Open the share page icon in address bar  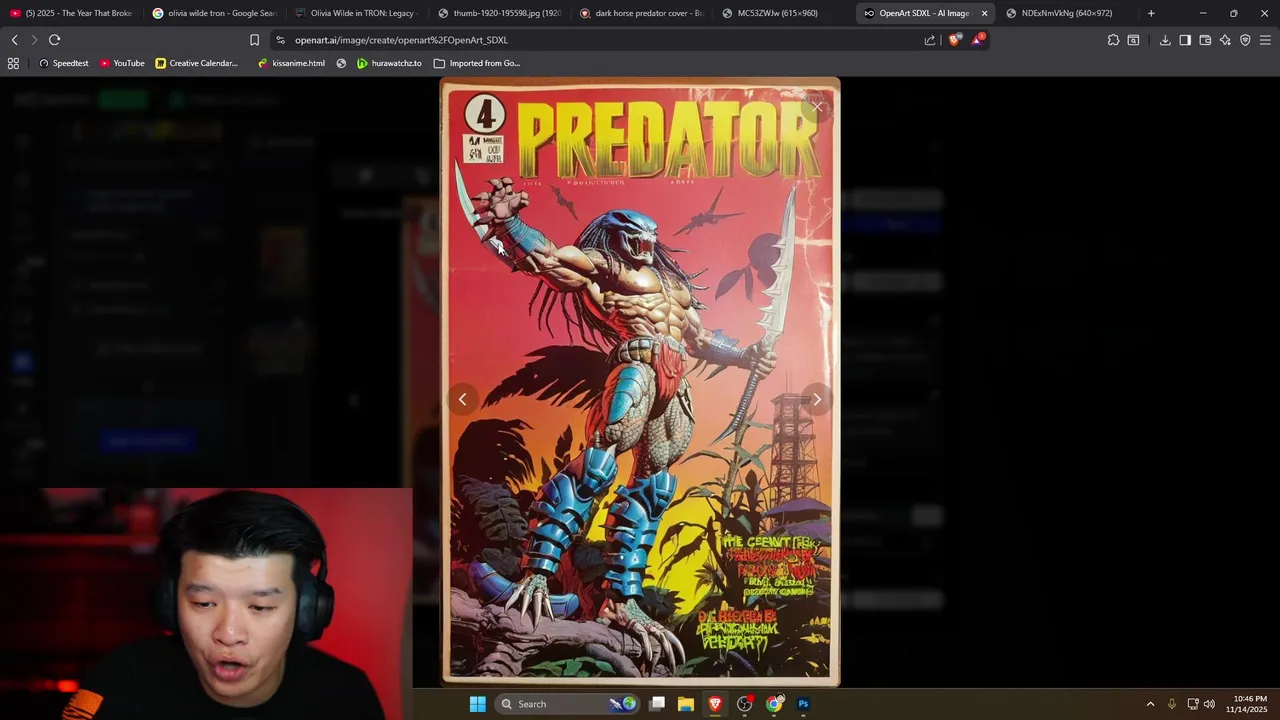[930, 40]
